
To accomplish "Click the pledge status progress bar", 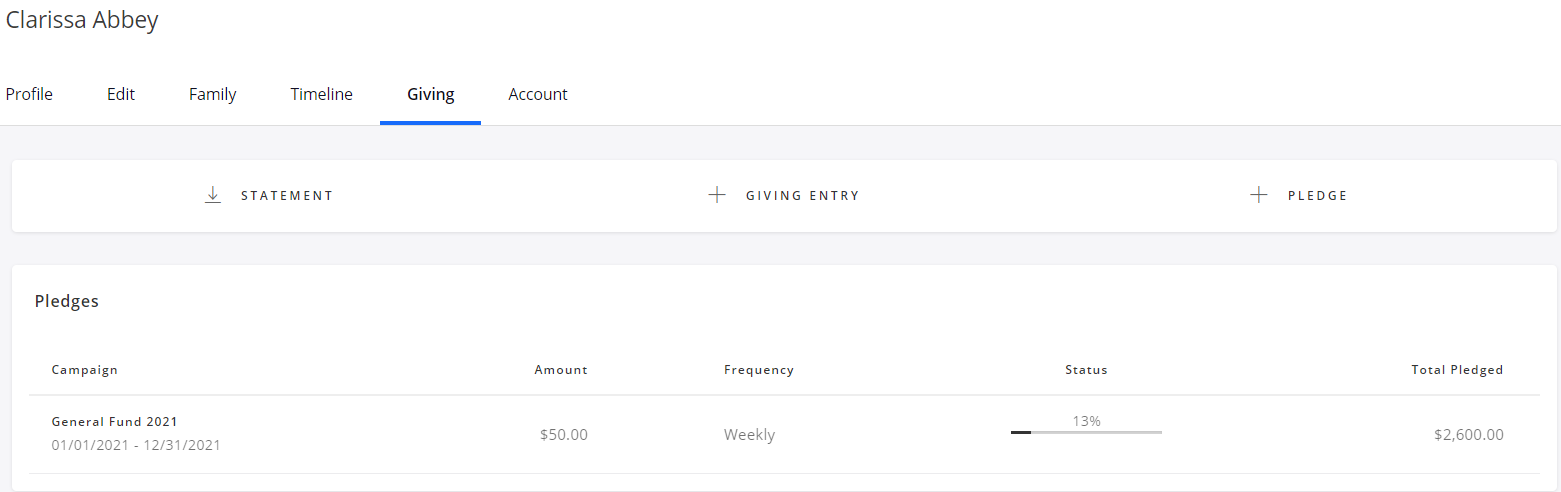I will click(1086, 432).
